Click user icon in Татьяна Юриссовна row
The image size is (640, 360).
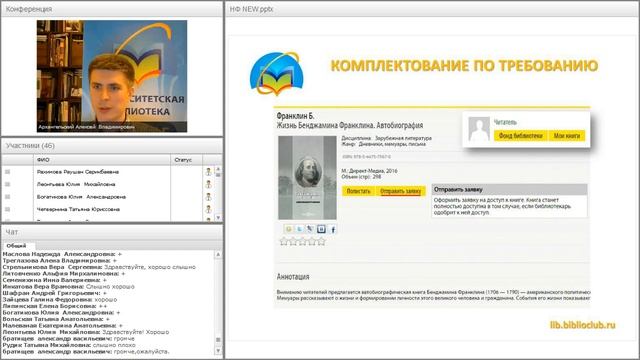209,209
